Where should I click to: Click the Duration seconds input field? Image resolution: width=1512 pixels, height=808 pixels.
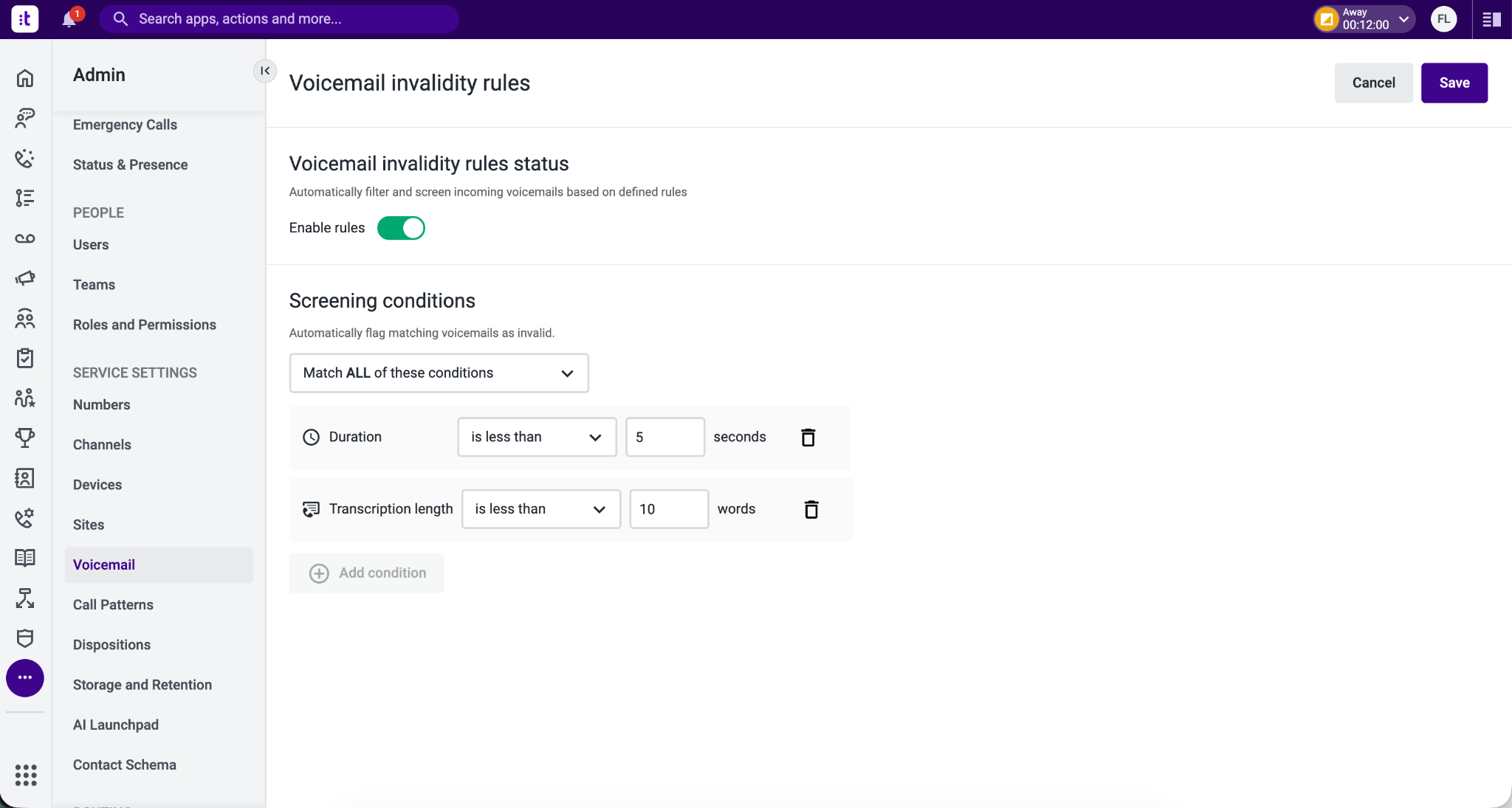665,438
